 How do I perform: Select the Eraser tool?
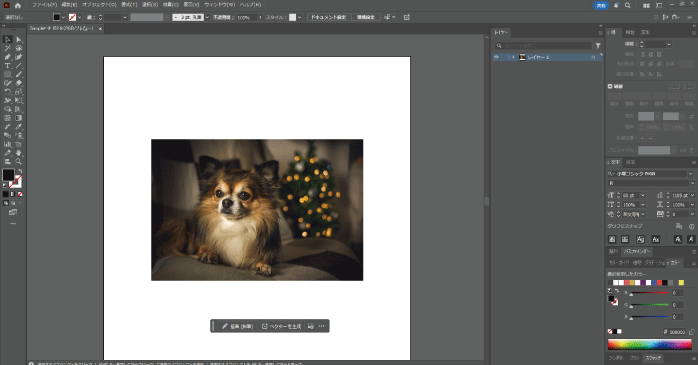19,83
